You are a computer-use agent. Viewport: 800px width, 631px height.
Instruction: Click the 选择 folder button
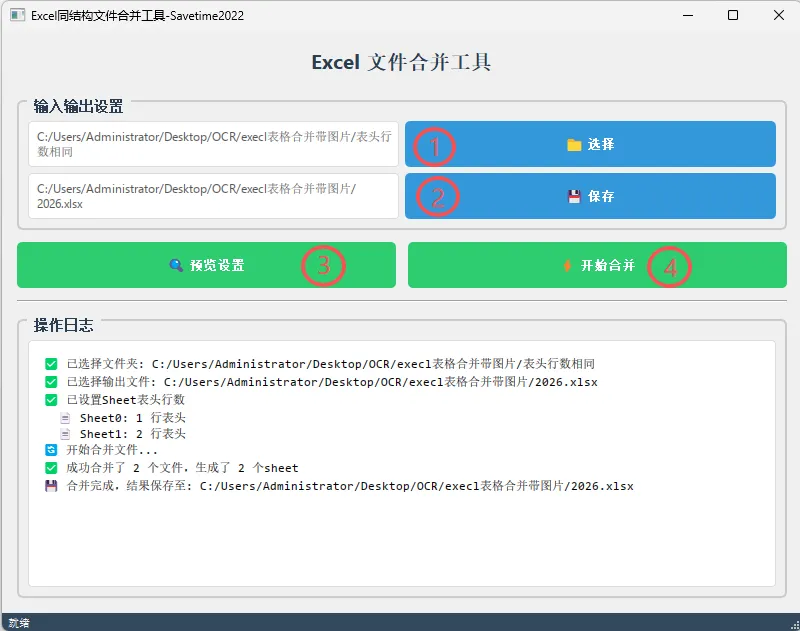pyautogui.click(x=590, y=144)
